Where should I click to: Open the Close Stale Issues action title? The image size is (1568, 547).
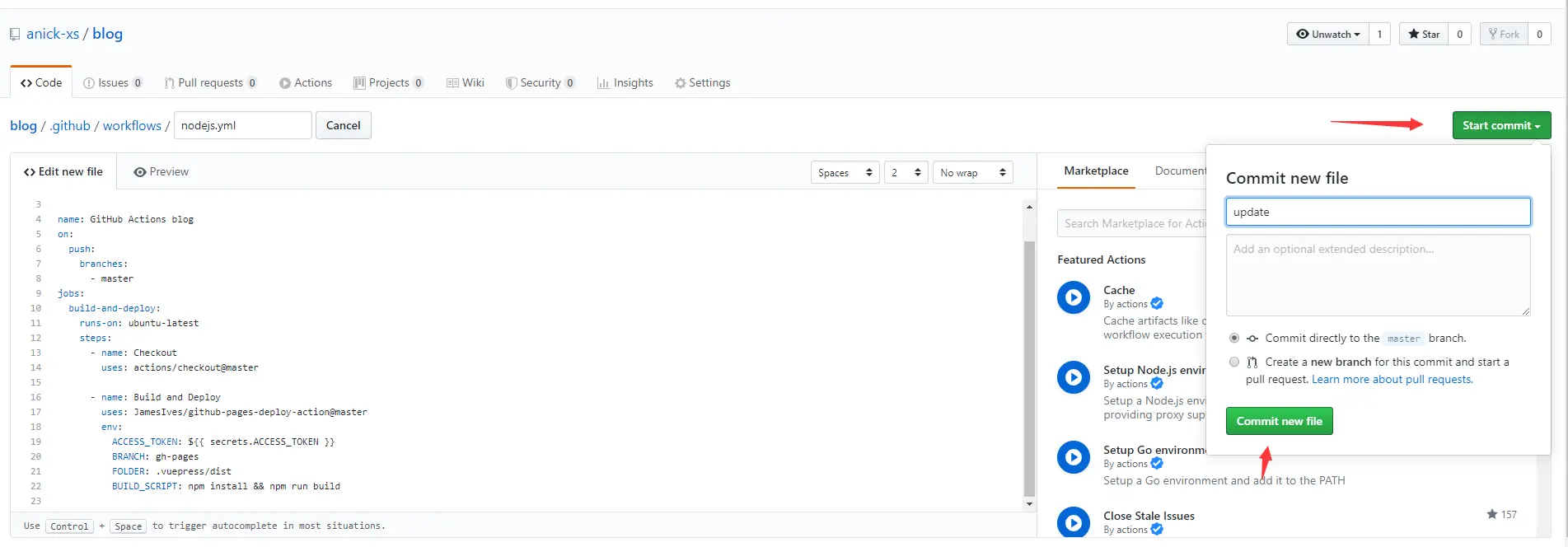[x=1149, y=516]
